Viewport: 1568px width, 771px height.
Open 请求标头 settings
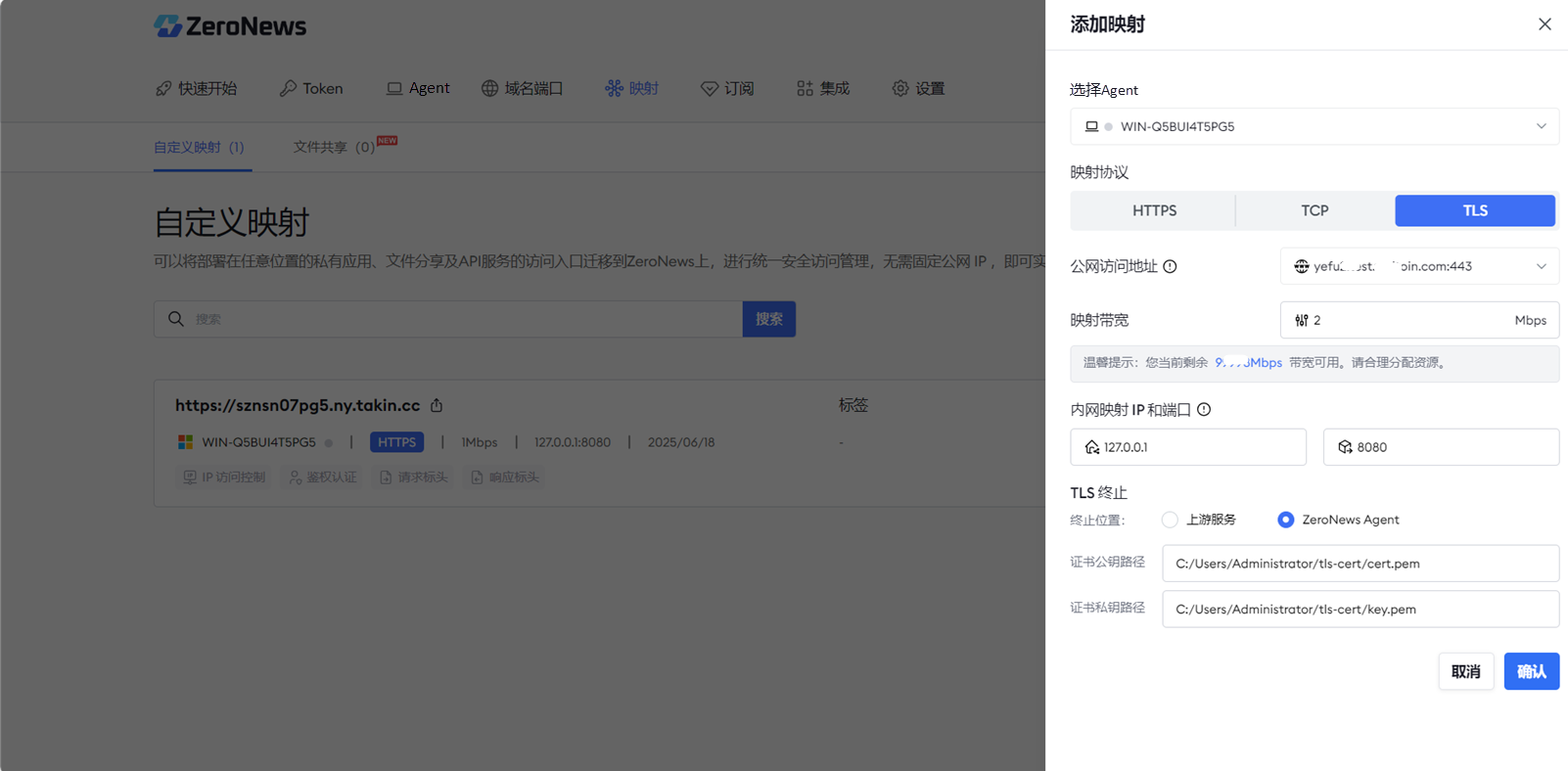coord(414,477)
